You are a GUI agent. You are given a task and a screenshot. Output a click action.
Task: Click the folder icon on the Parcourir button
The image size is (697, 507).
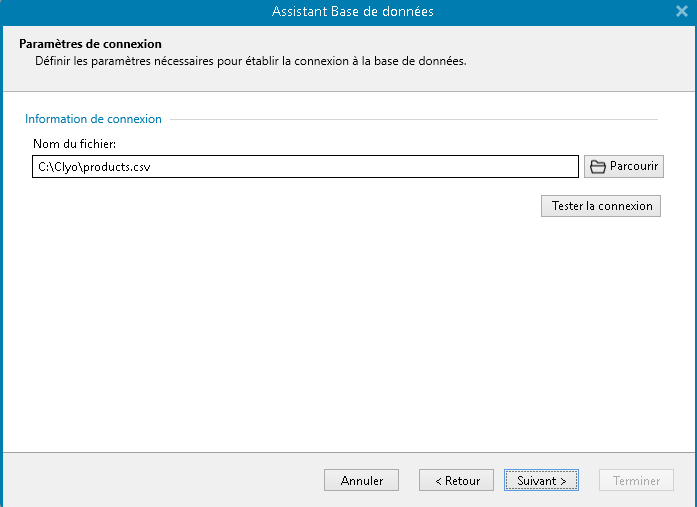click(x=598, y=167)
